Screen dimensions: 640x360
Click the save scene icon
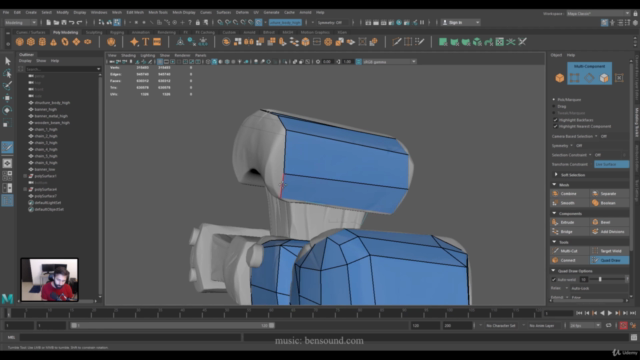coord(64,22)
